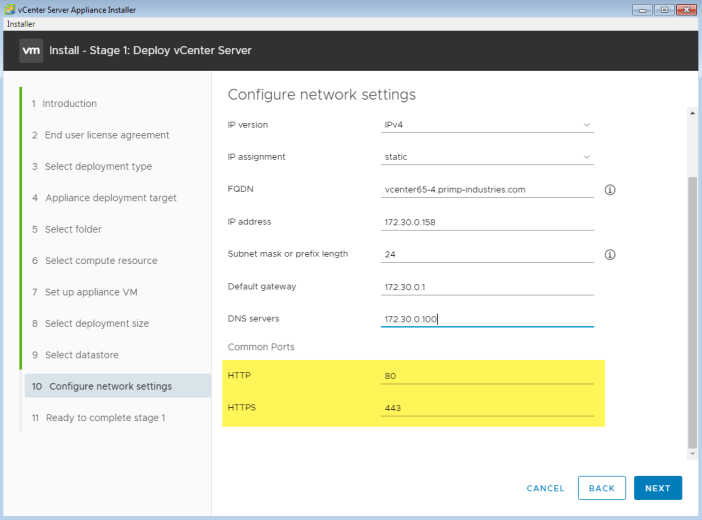This screenshot has height=520, width=702.
Task: Open the Installer menu
Action: point(21,24)
